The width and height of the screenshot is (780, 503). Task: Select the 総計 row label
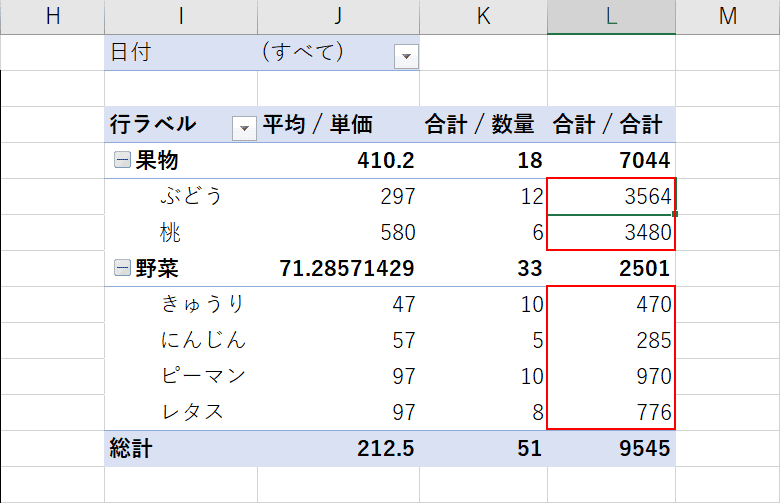[x=181, y=448]
